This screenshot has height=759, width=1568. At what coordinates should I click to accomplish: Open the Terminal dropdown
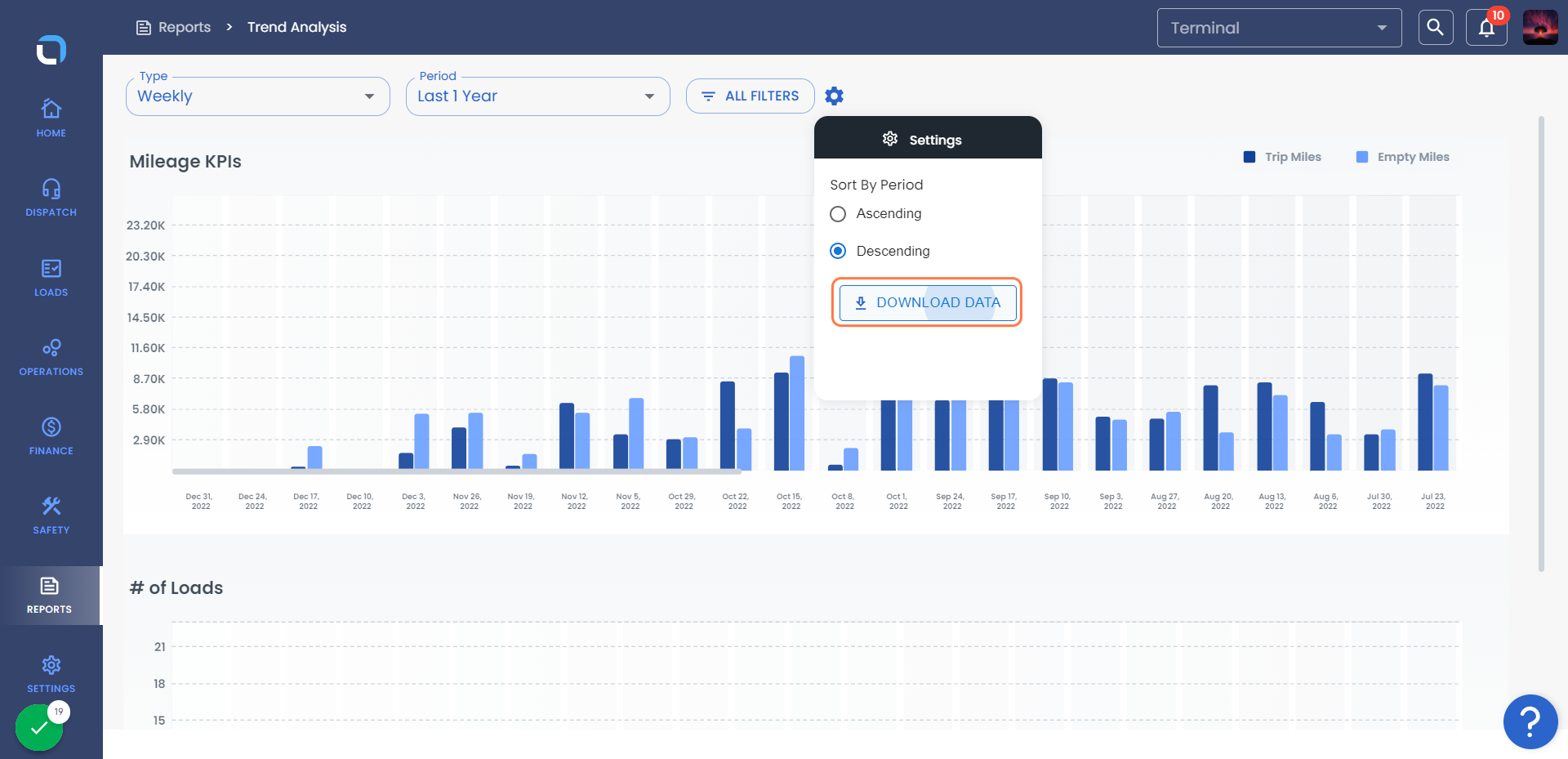point(1279,28)
